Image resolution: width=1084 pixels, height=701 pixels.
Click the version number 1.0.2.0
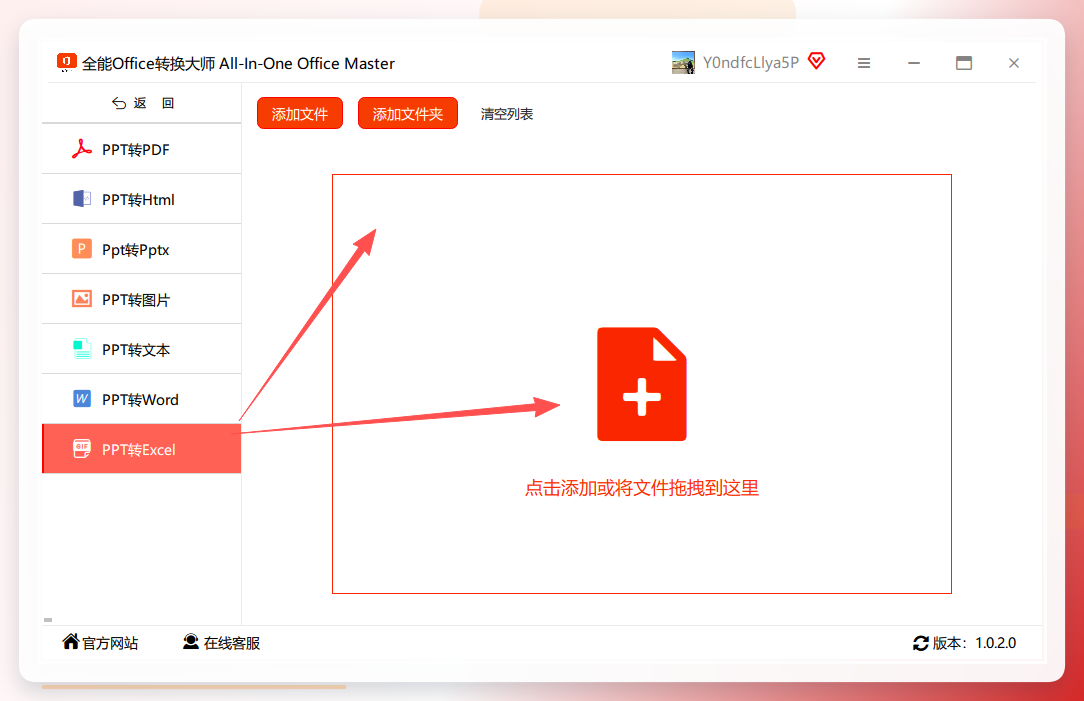pos(996,643)
